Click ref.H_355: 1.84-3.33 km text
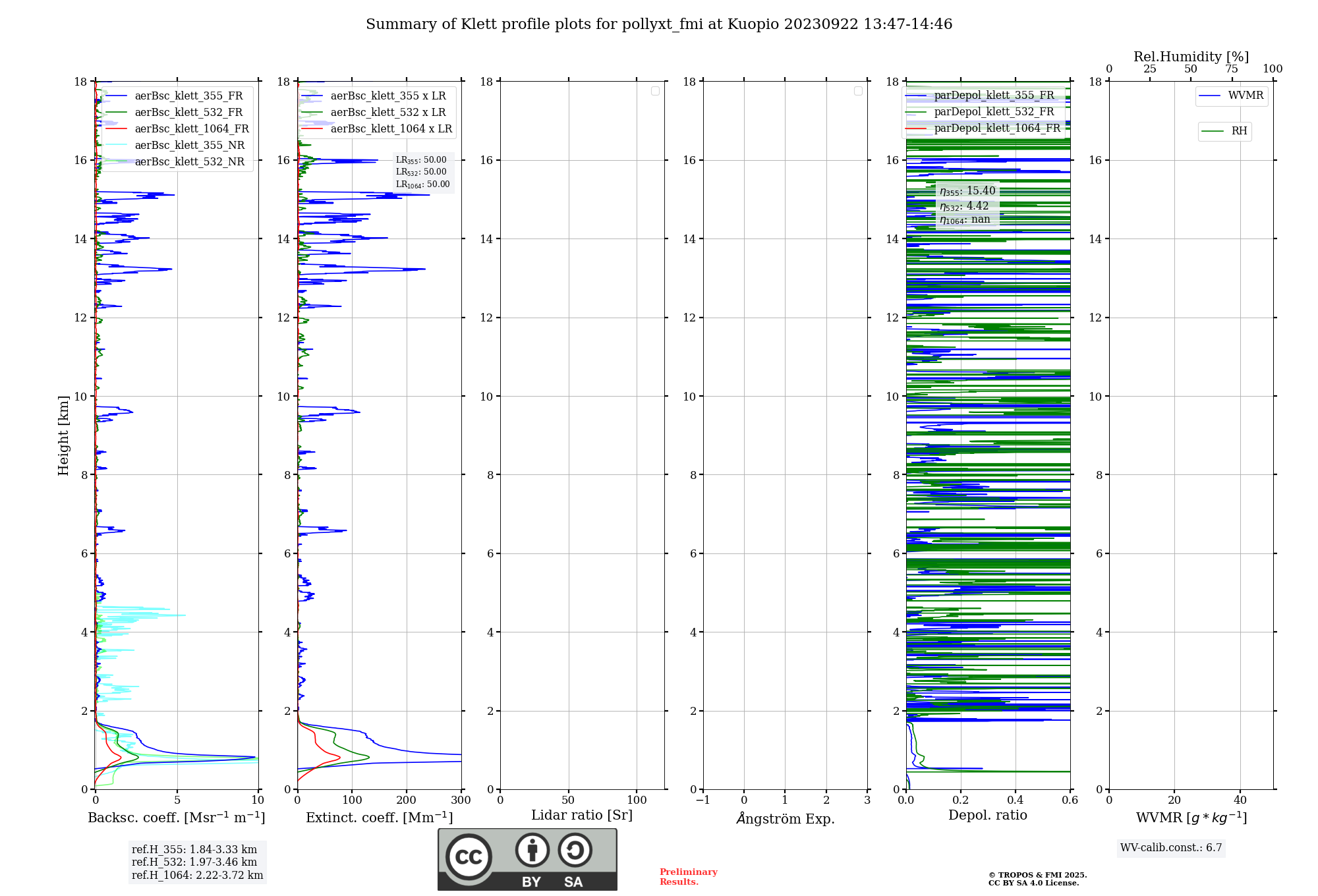Viewport: 1318px width, 896px height. tap(194, 850)
